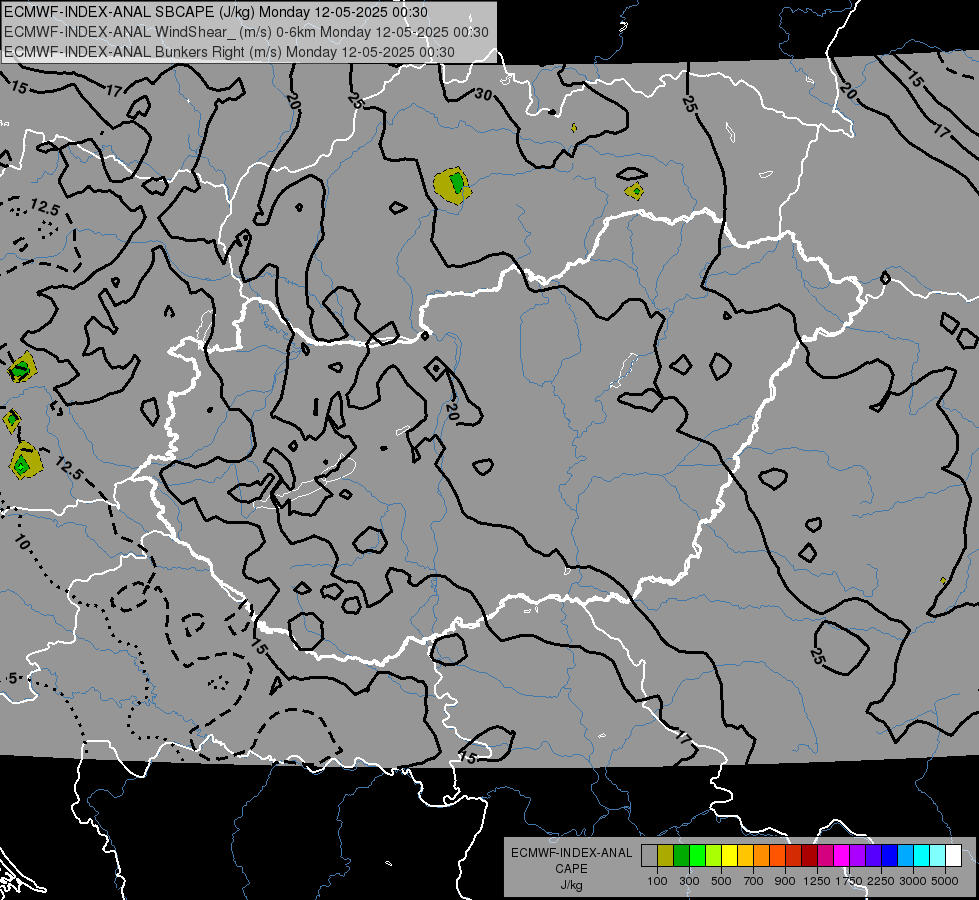This screenshot has width=979, height=900.
Task: Click the pure yellow legend swatch
Action: (x=729, y=856)
